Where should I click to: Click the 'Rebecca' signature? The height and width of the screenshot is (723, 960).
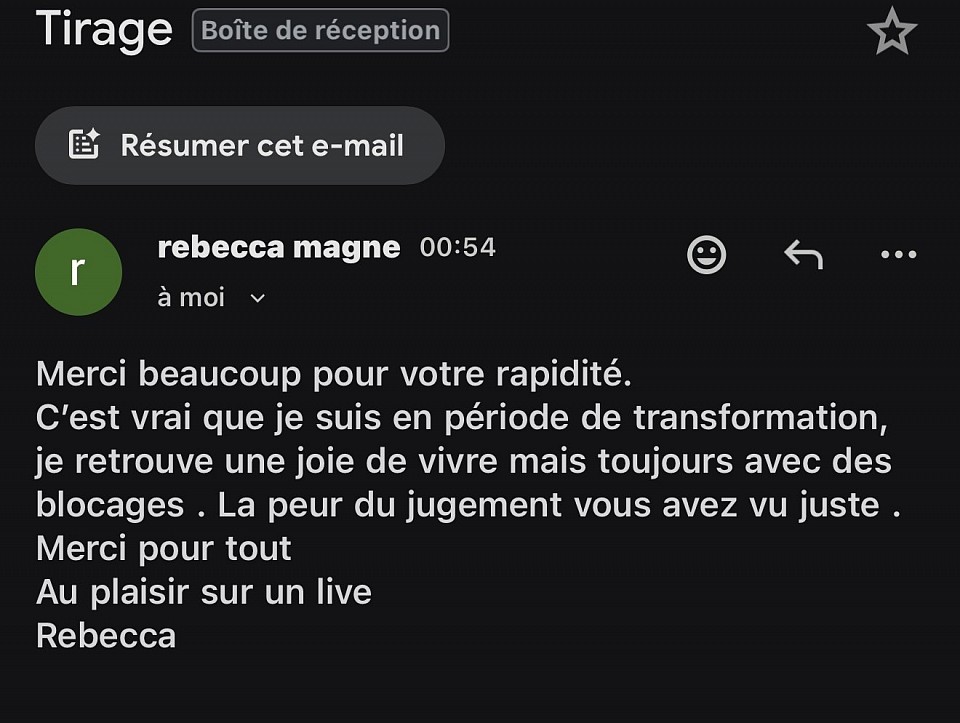point(106,635)
